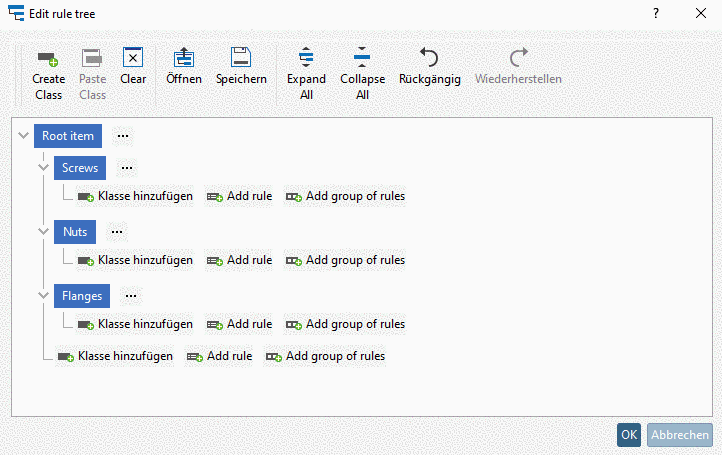Collapse the Screws class chevron
The image size is (722, 455).
(44, 167)
